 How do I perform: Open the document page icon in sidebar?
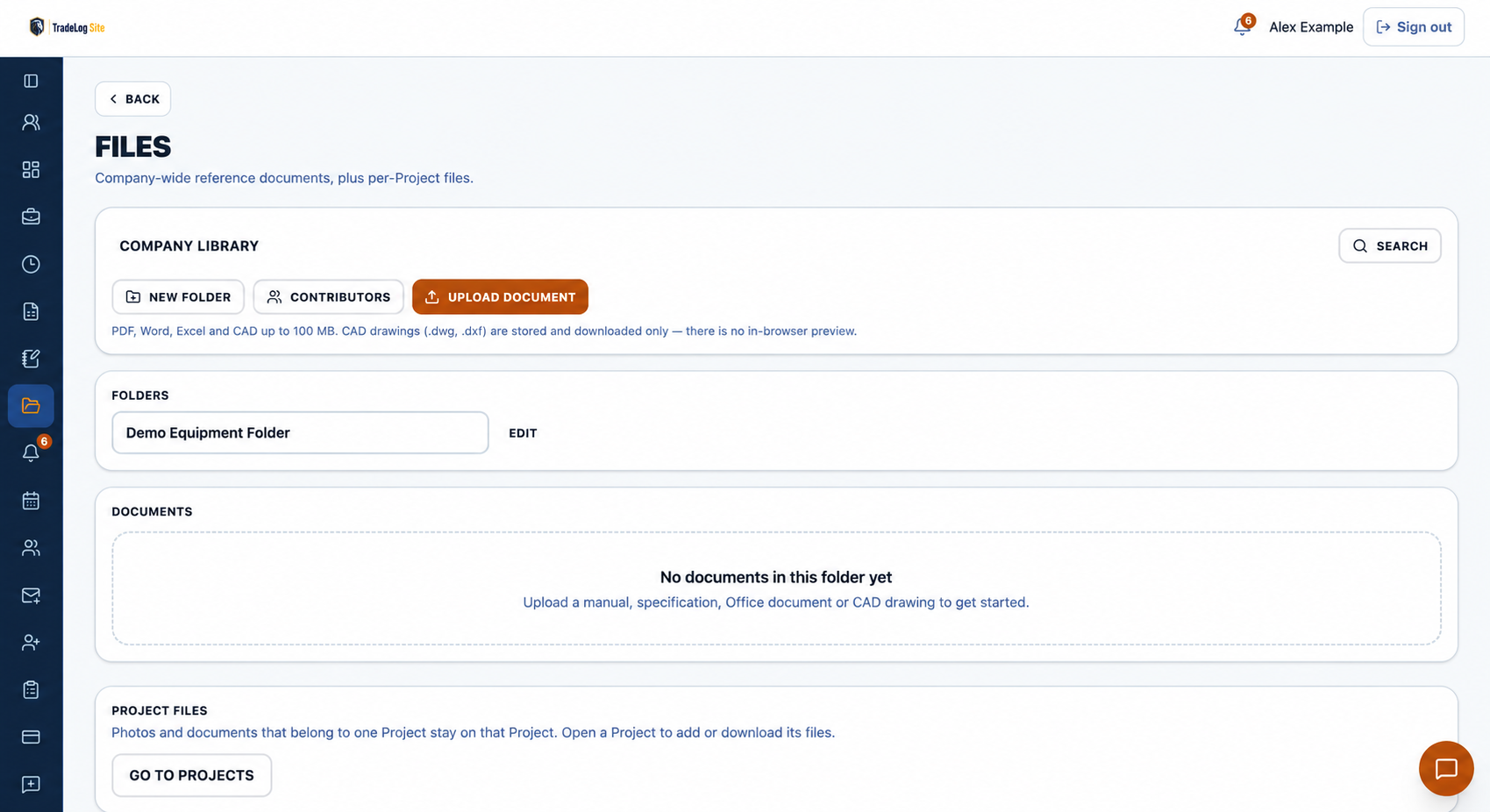coord(31,311)
